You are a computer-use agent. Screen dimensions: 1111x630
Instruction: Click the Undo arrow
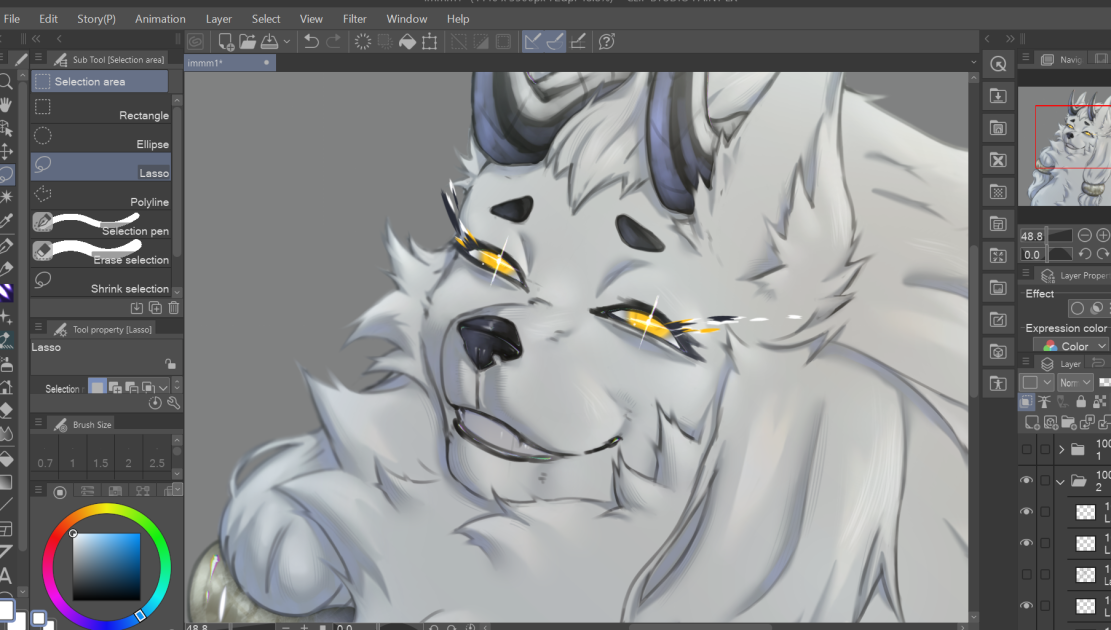pyautogui.click(x=311, y=42)
